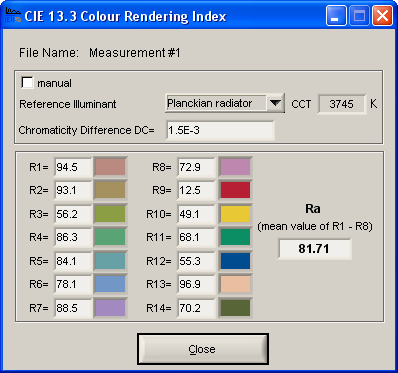The height and width of the screenshot is (373, 398).
Task: Click the R7 violet color swatch
Action: tap(110, 308)
